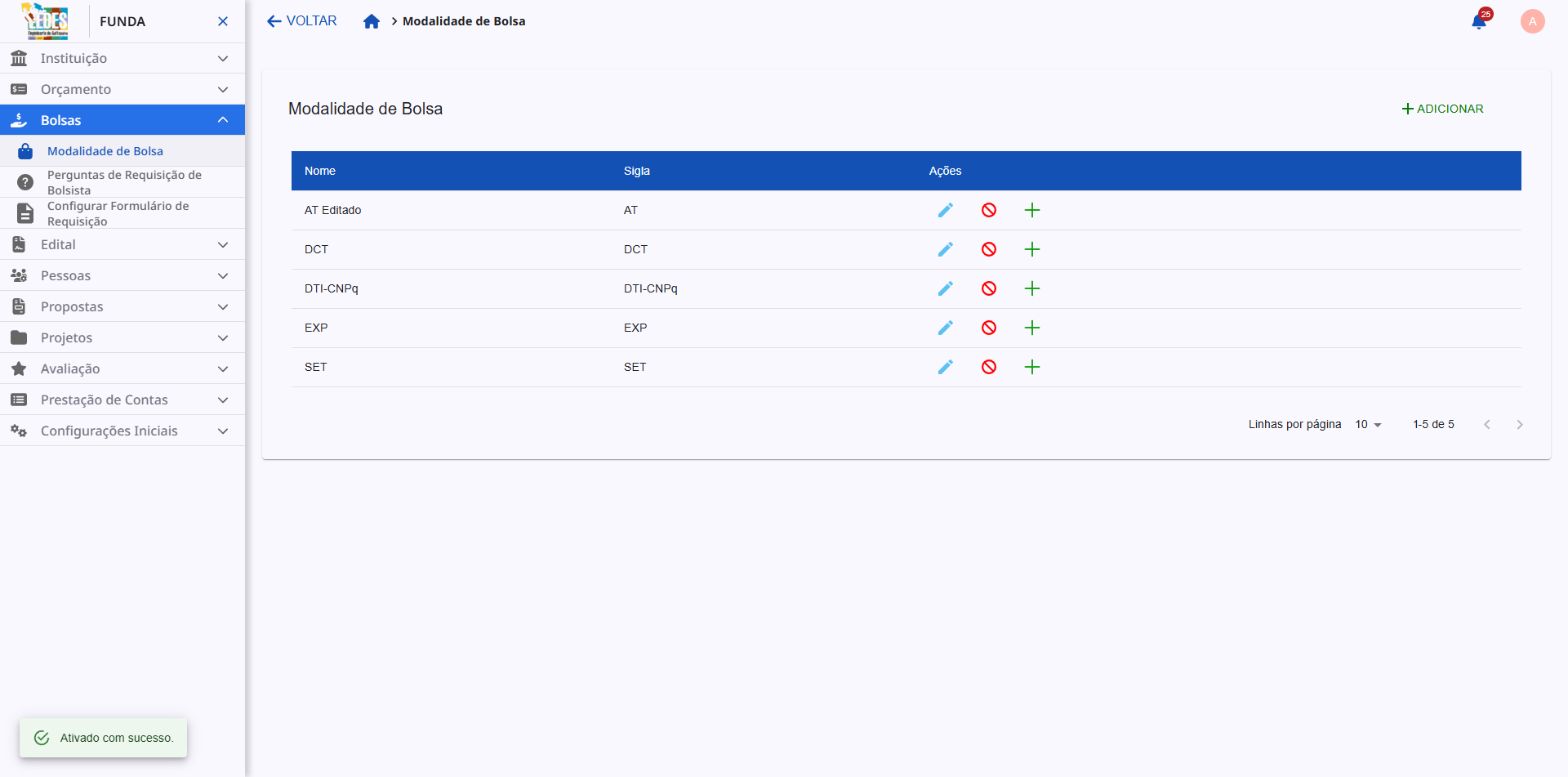The image size is (1568, 777).
Task: Close the sidebar with X icon
Action: 223,21
